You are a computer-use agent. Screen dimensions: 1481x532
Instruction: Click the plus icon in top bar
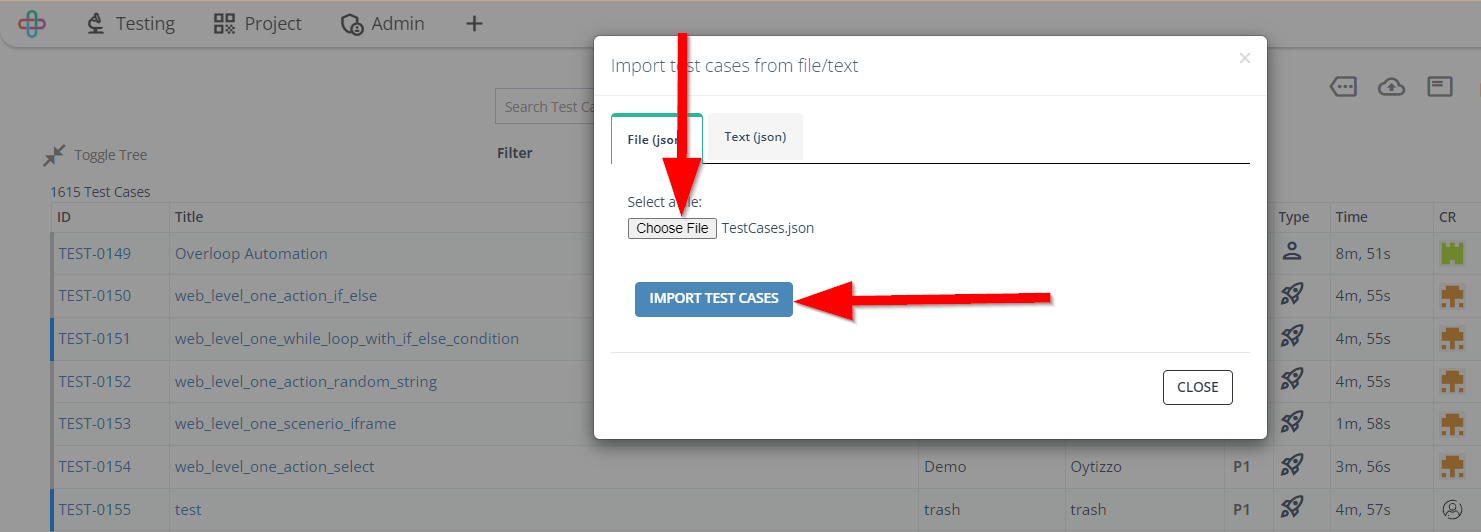tap(475, 23)
